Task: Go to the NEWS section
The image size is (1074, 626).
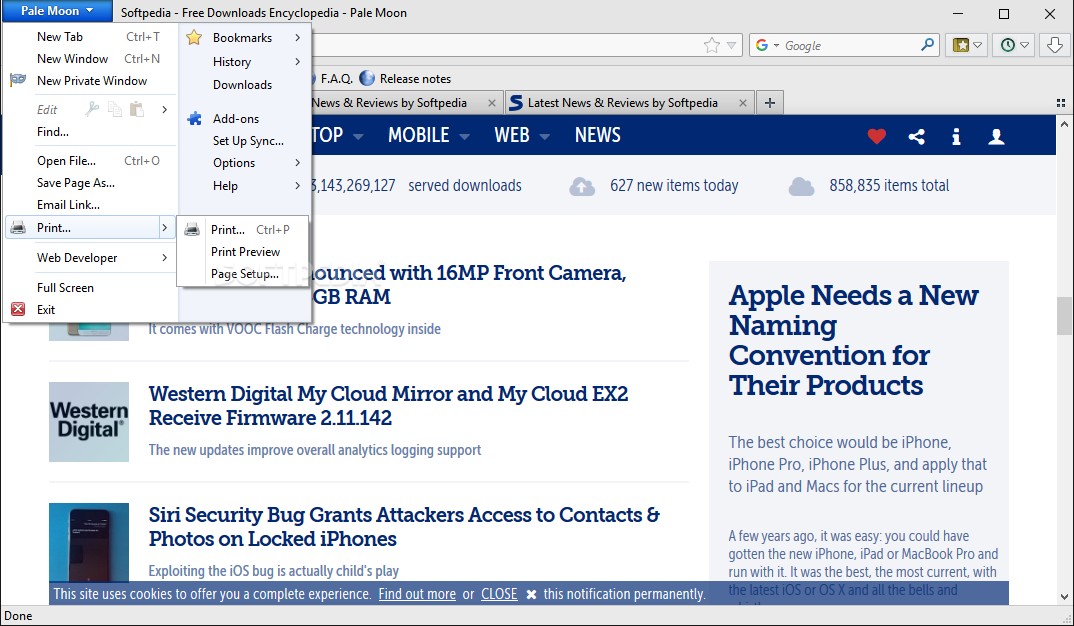Action: click(597, 135)
